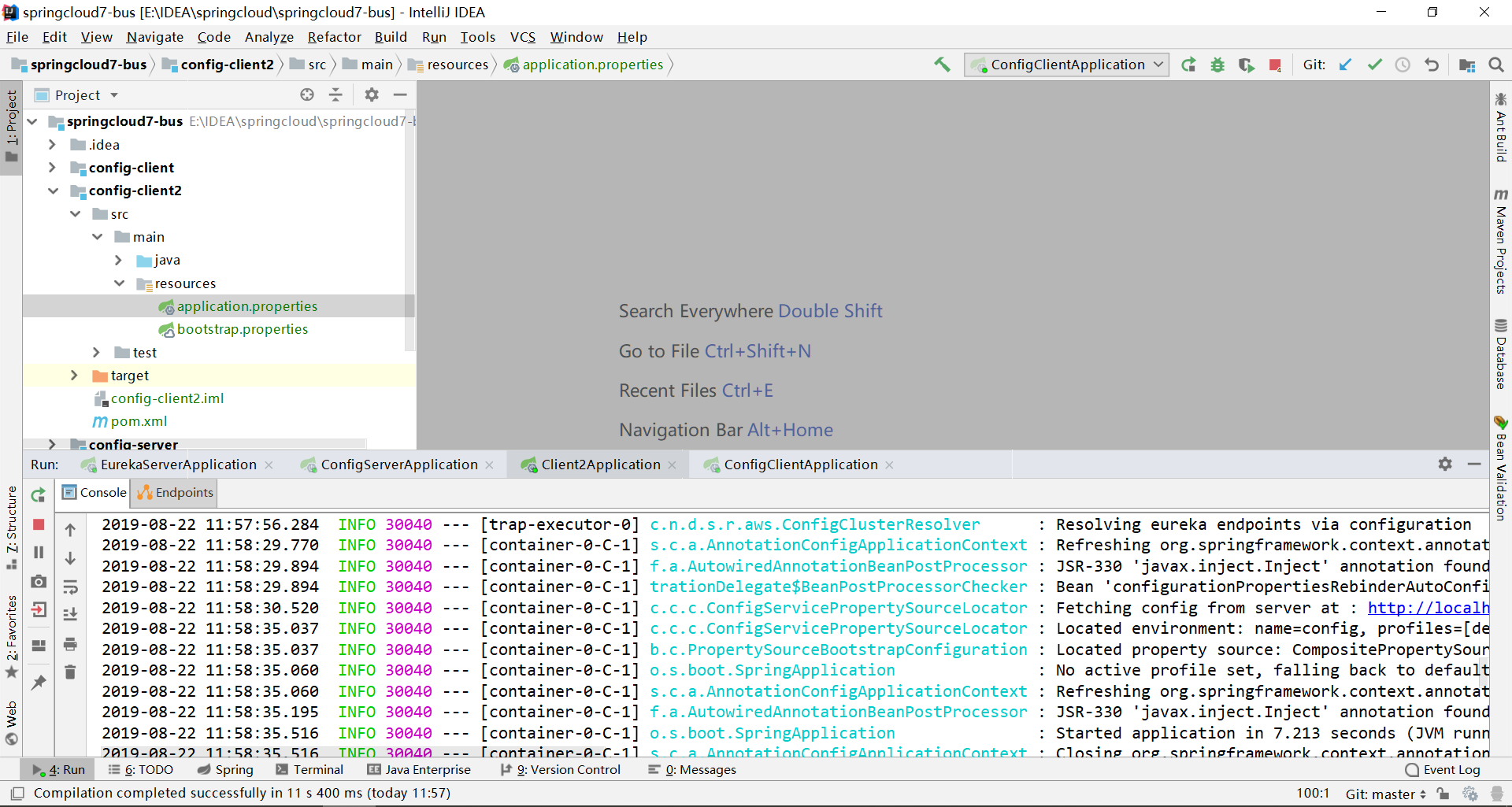
Task: Pin the current Run tab
Action: click(39, 683)
